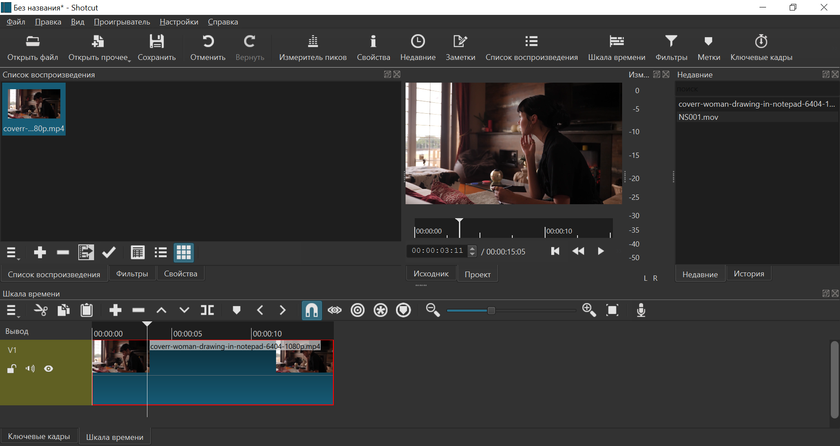Create marker on timeline
This screenshot has width=840, height=446.
click(x=236, y=310)
